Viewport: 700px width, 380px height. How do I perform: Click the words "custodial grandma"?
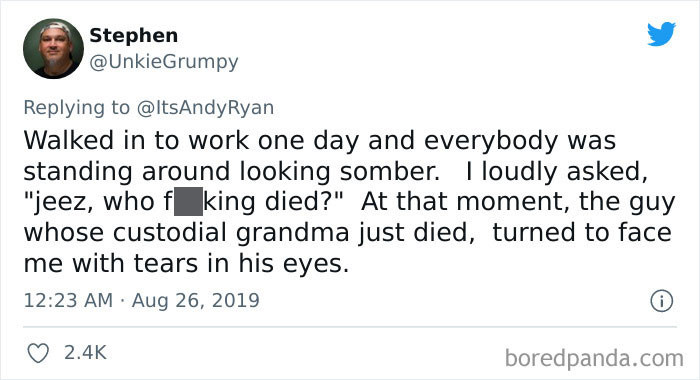231,233
